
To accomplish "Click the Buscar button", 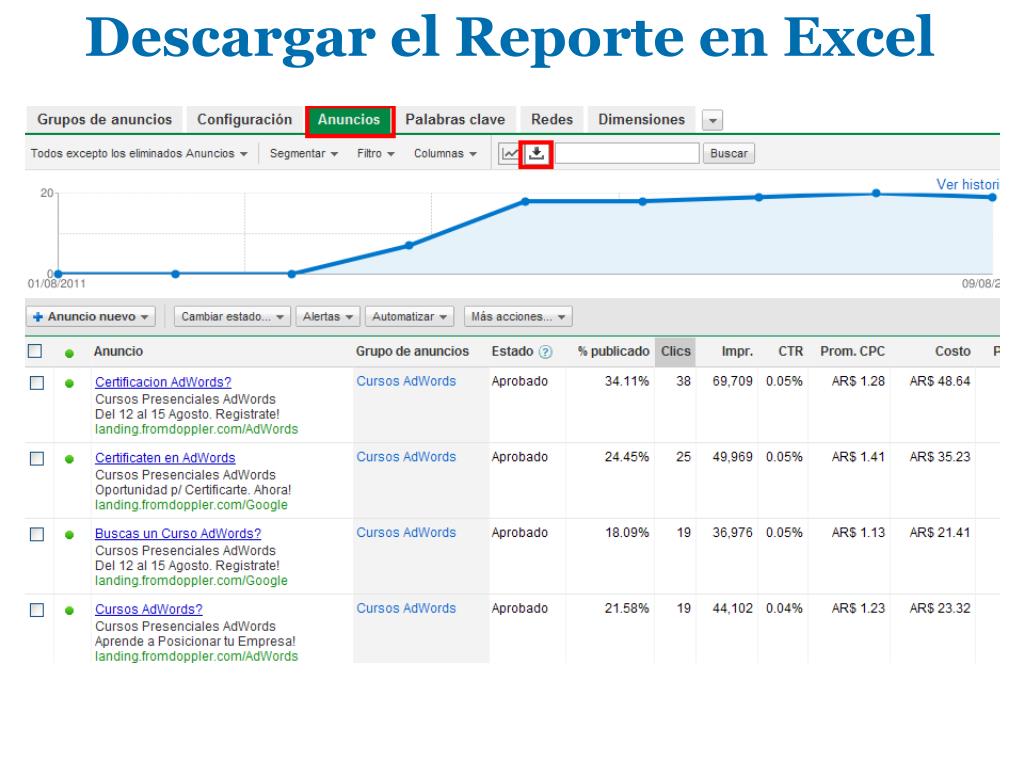I will pyautogui.click(x=729, y=153).
